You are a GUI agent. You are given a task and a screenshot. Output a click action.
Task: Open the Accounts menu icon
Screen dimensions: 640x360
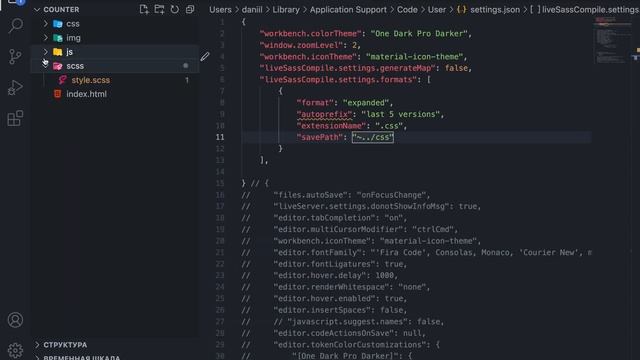16,320
